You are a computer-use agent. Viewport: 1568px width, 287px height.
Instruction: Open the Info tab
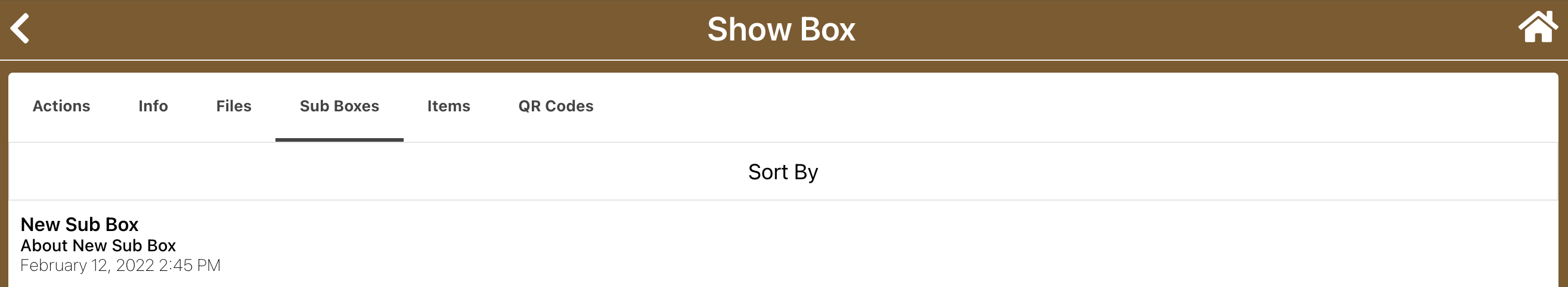[x=153, y=106]
